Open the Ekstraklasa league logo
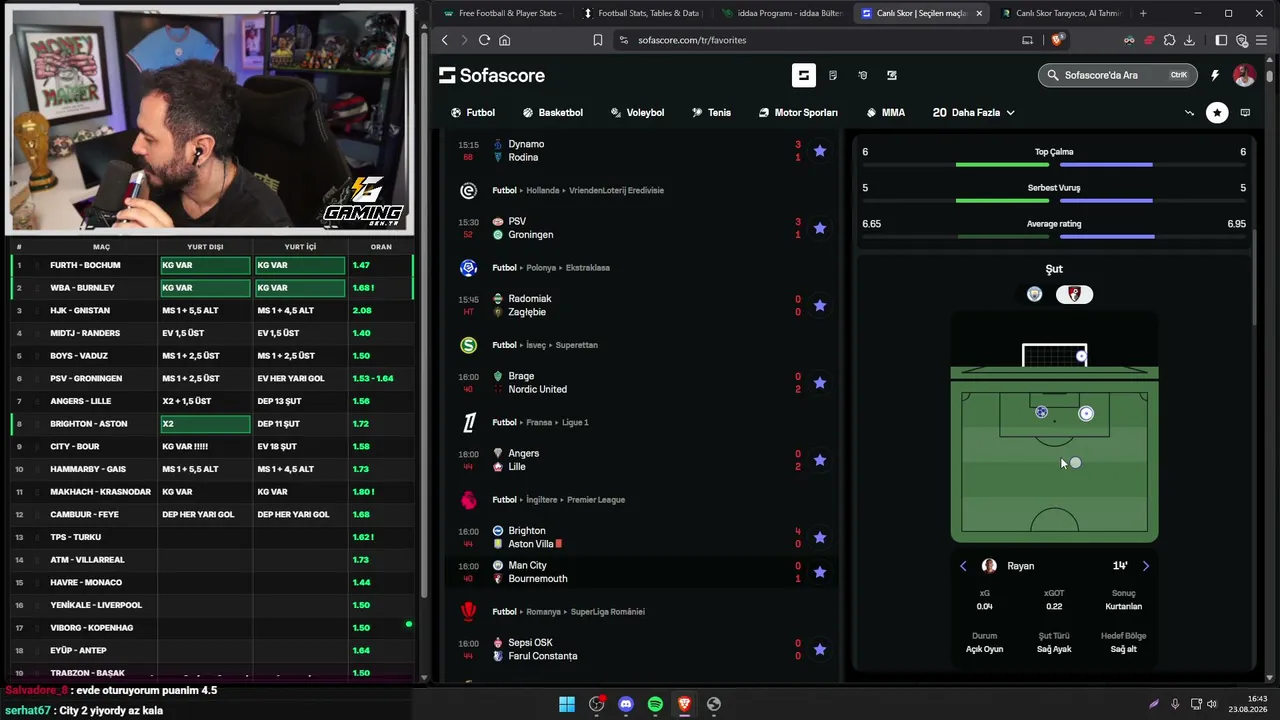The height and width of the screenshot is (720, 1280). (x=468, y=267)
